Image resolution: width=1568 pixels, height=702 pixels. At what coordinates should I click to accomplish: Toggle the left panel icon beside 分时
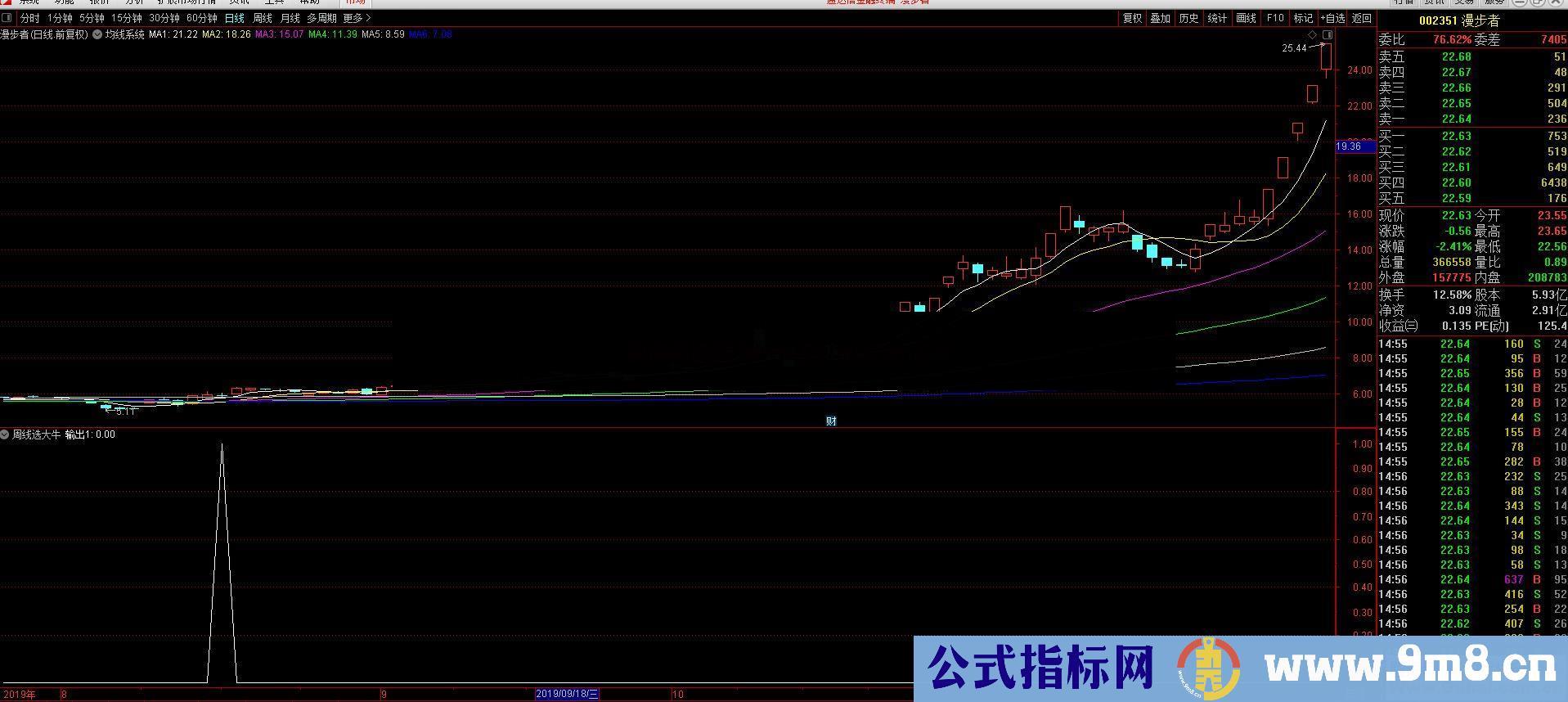(7, 18)
